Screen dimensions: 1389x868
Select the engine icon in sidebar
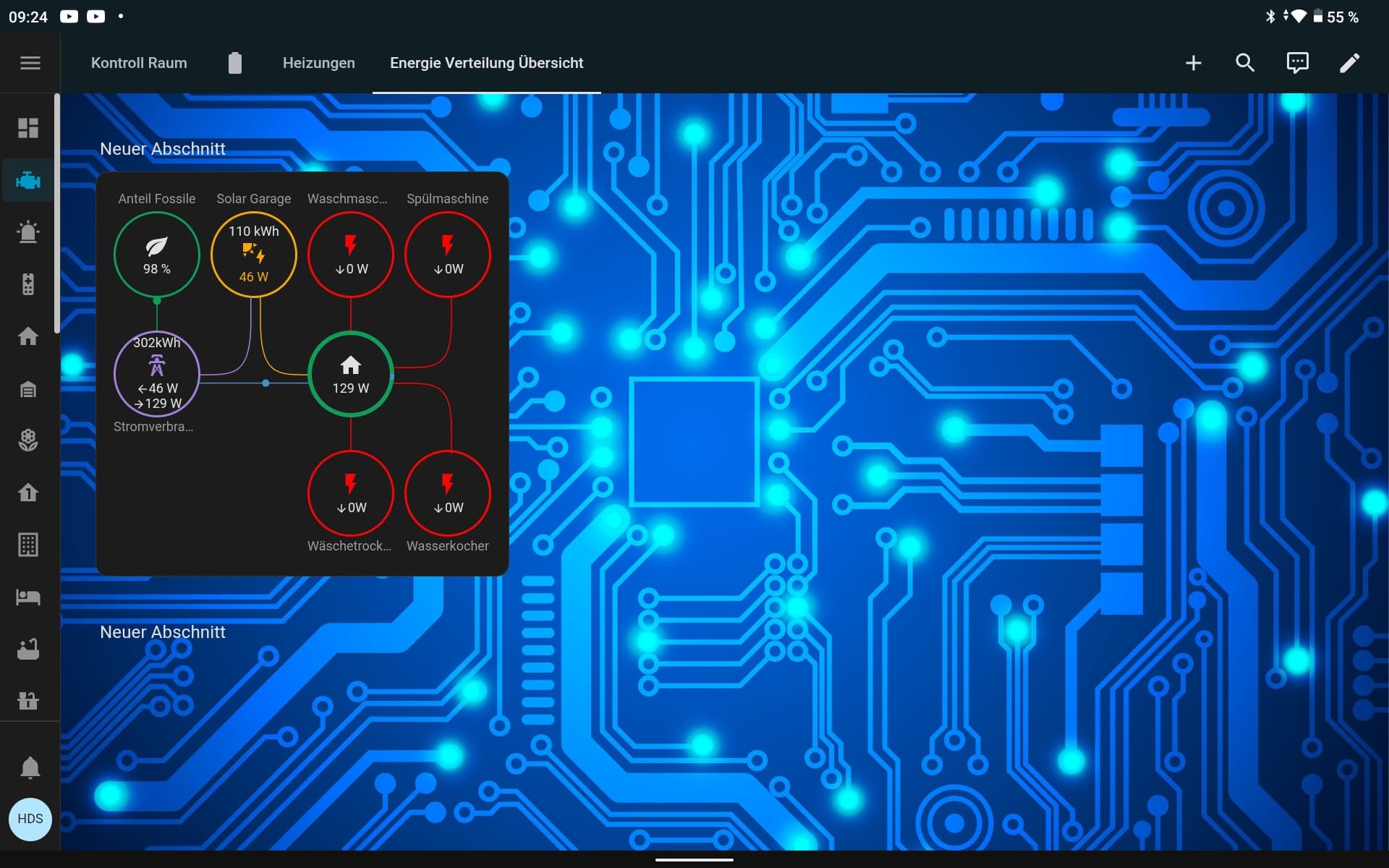[x=28, y=180]
